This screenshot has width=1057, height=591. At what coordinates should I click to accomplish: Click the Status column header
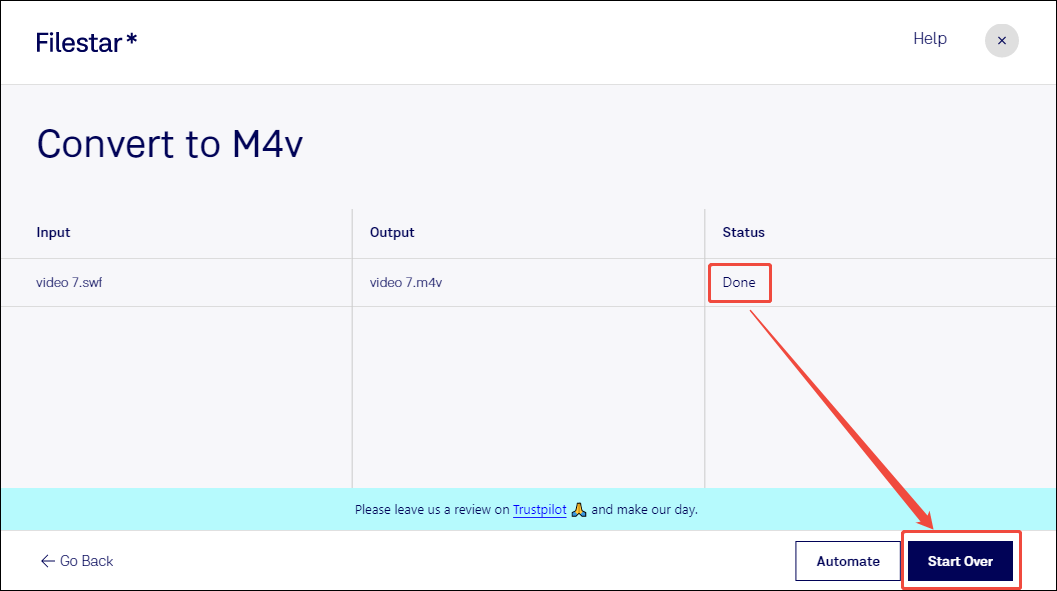point(744,232)
